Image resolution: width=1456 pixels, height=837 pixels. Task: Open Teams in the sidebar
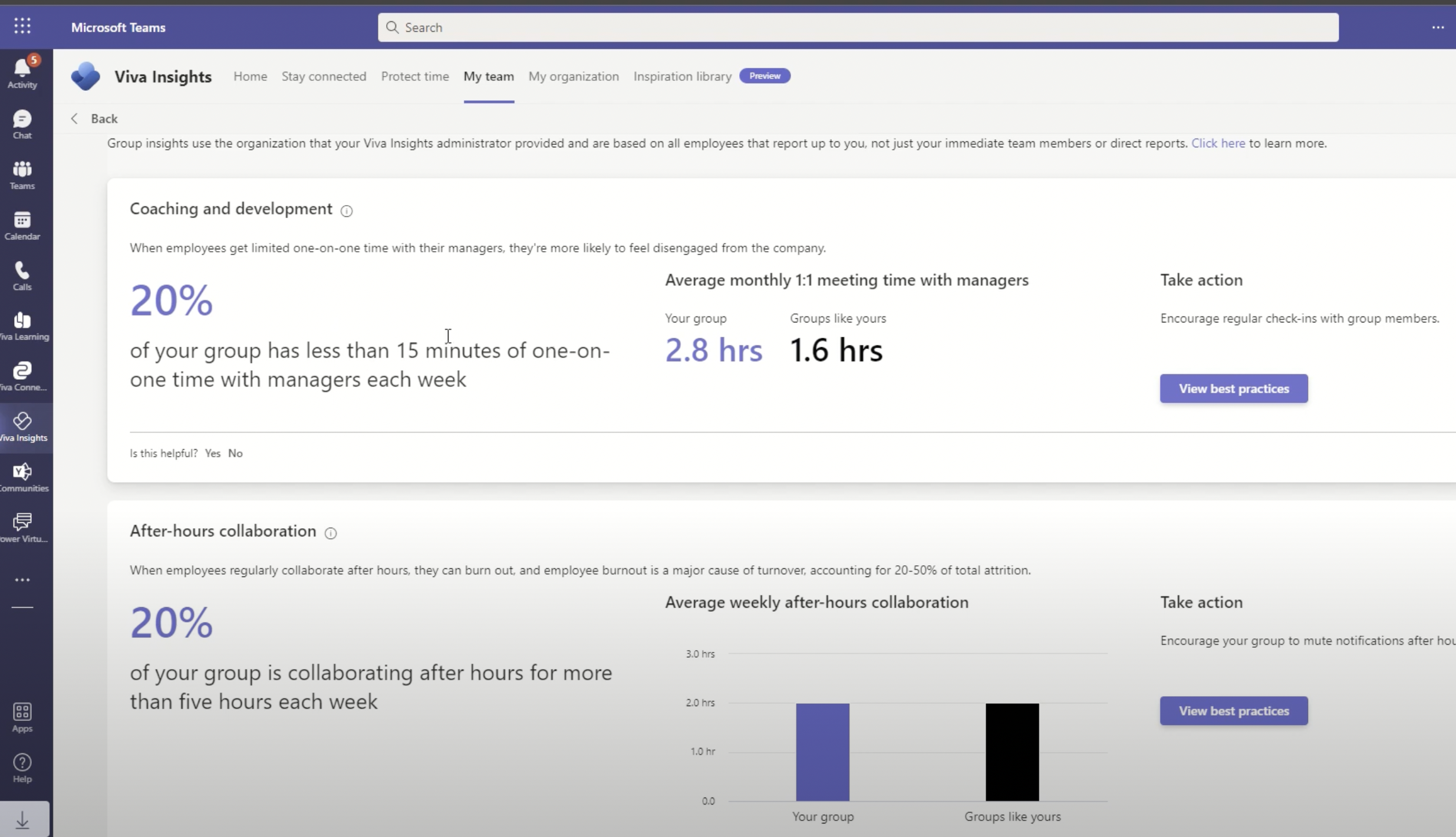click(x=22, y=175)
